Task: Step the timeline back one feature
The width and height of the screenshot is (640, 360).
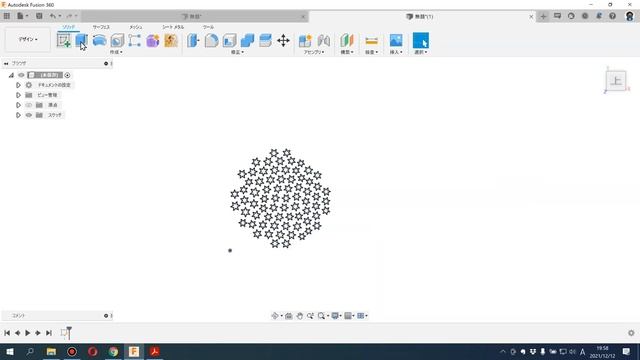Action: 18,333
